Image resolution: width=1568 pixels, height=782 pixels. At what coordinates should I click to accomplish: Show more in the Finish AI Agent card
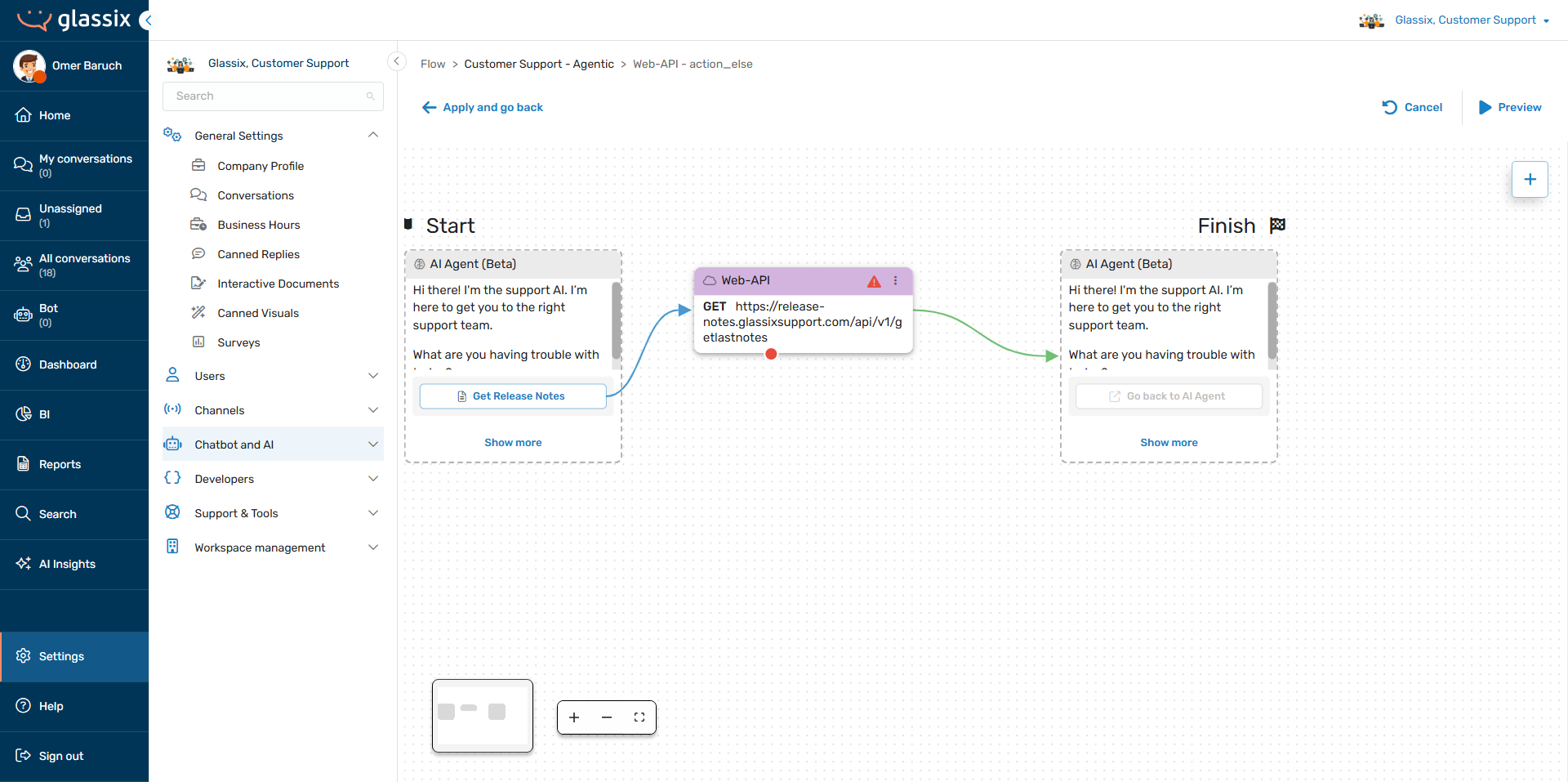coord(1169,442)
